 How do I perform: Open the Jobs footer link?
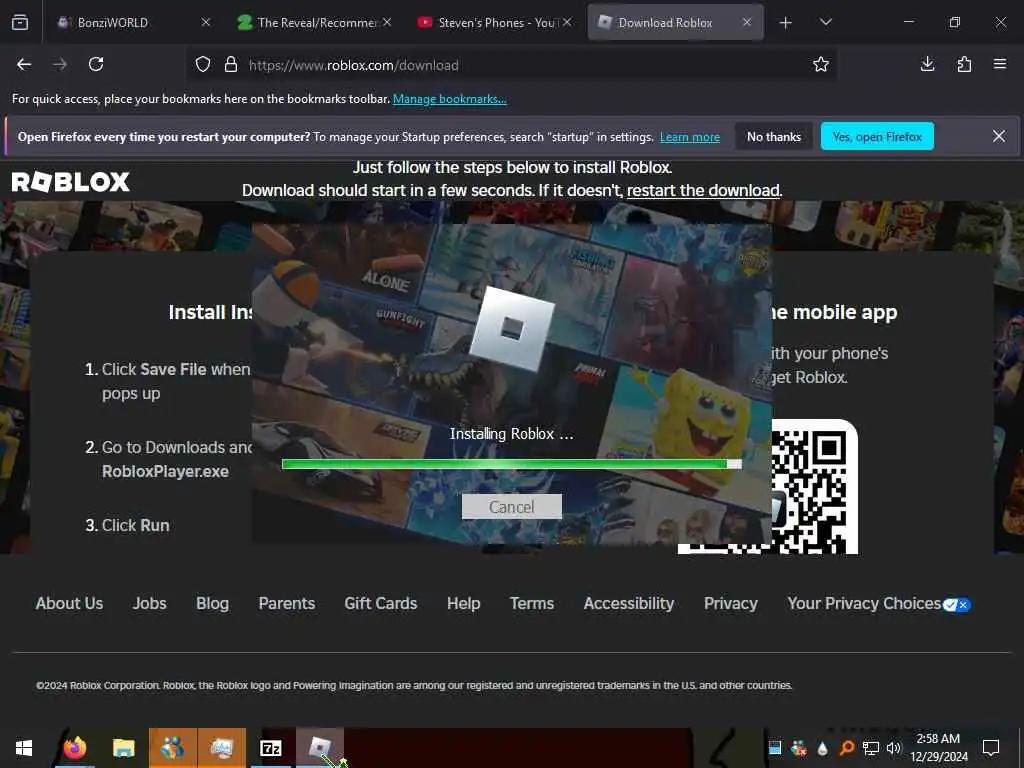coord(150,603)
